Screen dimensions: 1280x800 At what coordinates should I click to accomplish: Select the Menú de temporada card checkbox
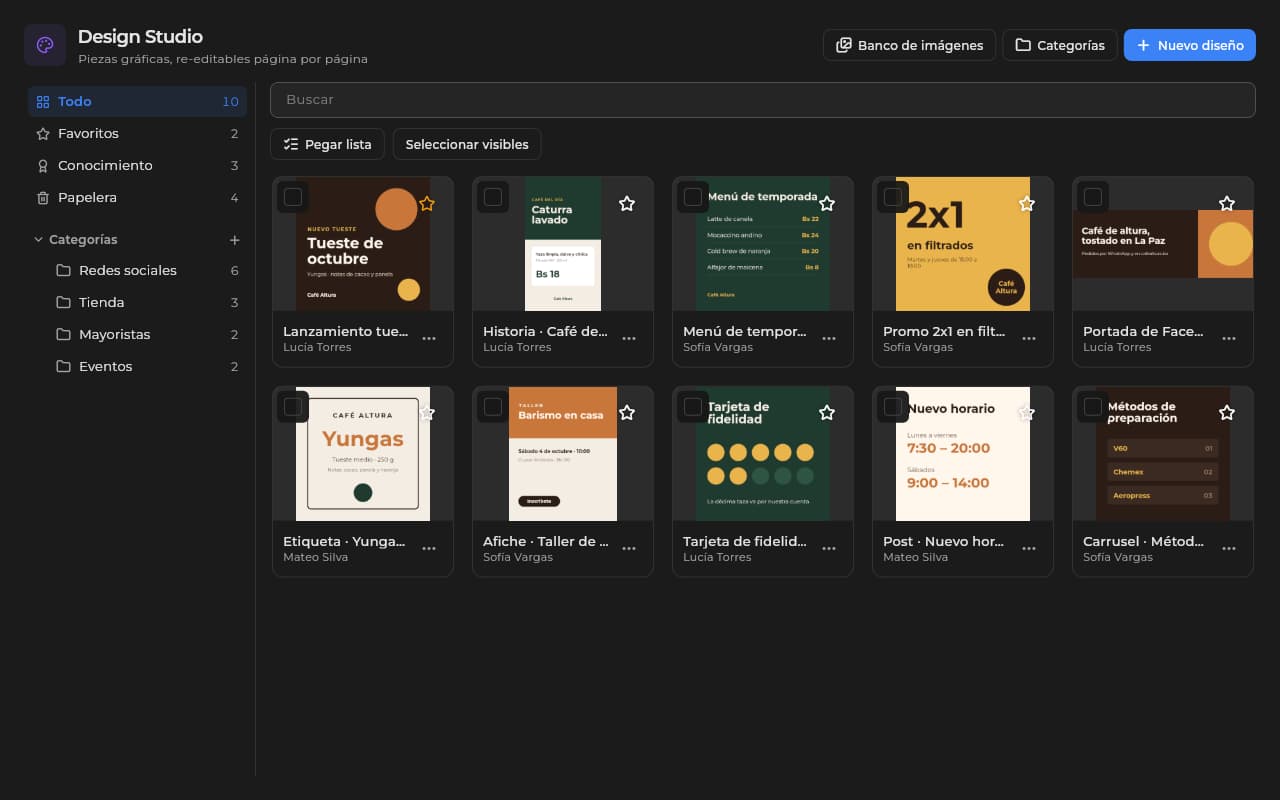click(693, 197)
